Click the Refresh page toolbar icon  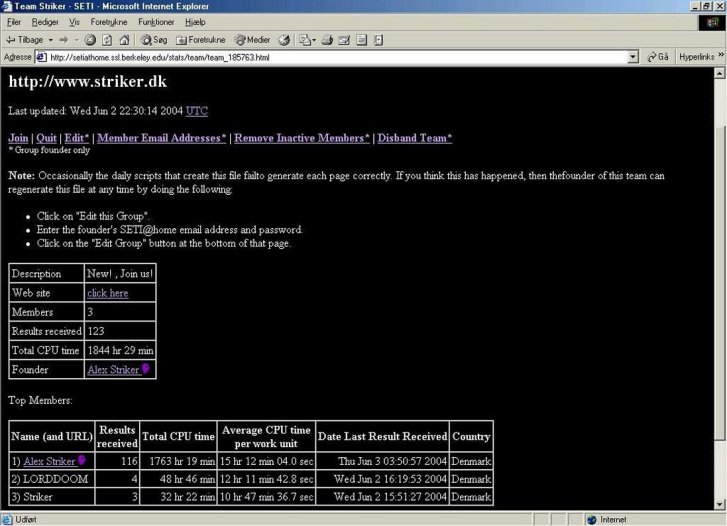point(107,40)
